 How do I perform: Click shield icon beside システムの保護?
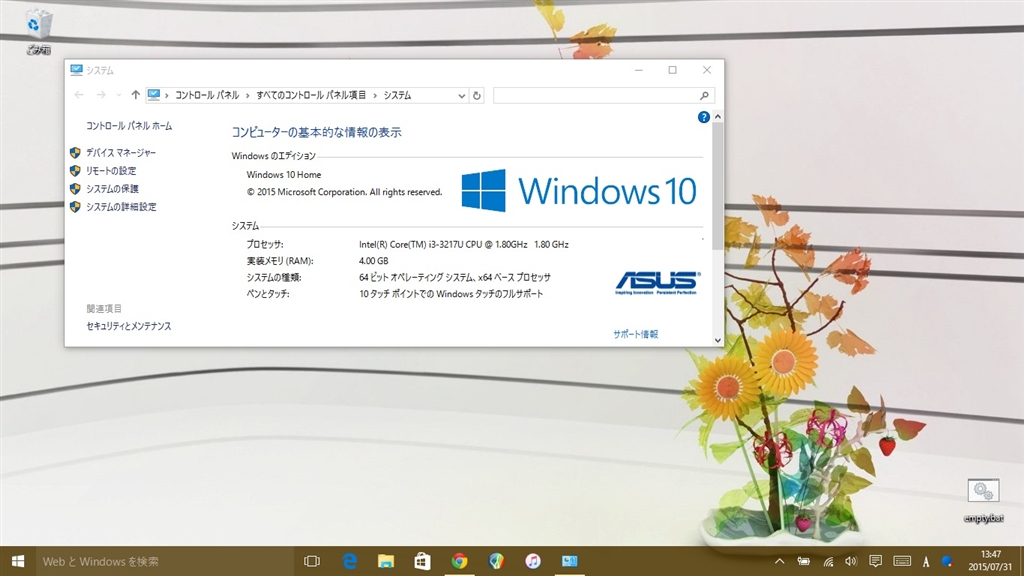tap(75, 189)
